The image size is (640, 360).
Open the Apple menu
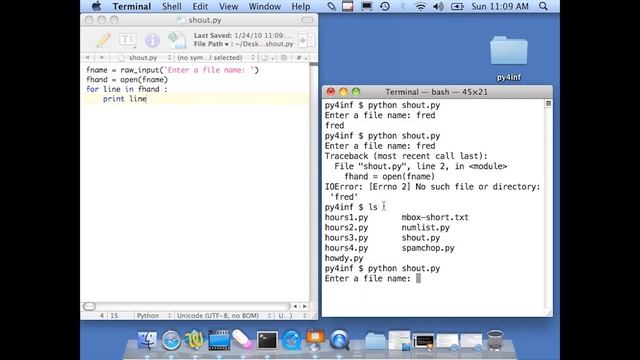click(96, 6)
